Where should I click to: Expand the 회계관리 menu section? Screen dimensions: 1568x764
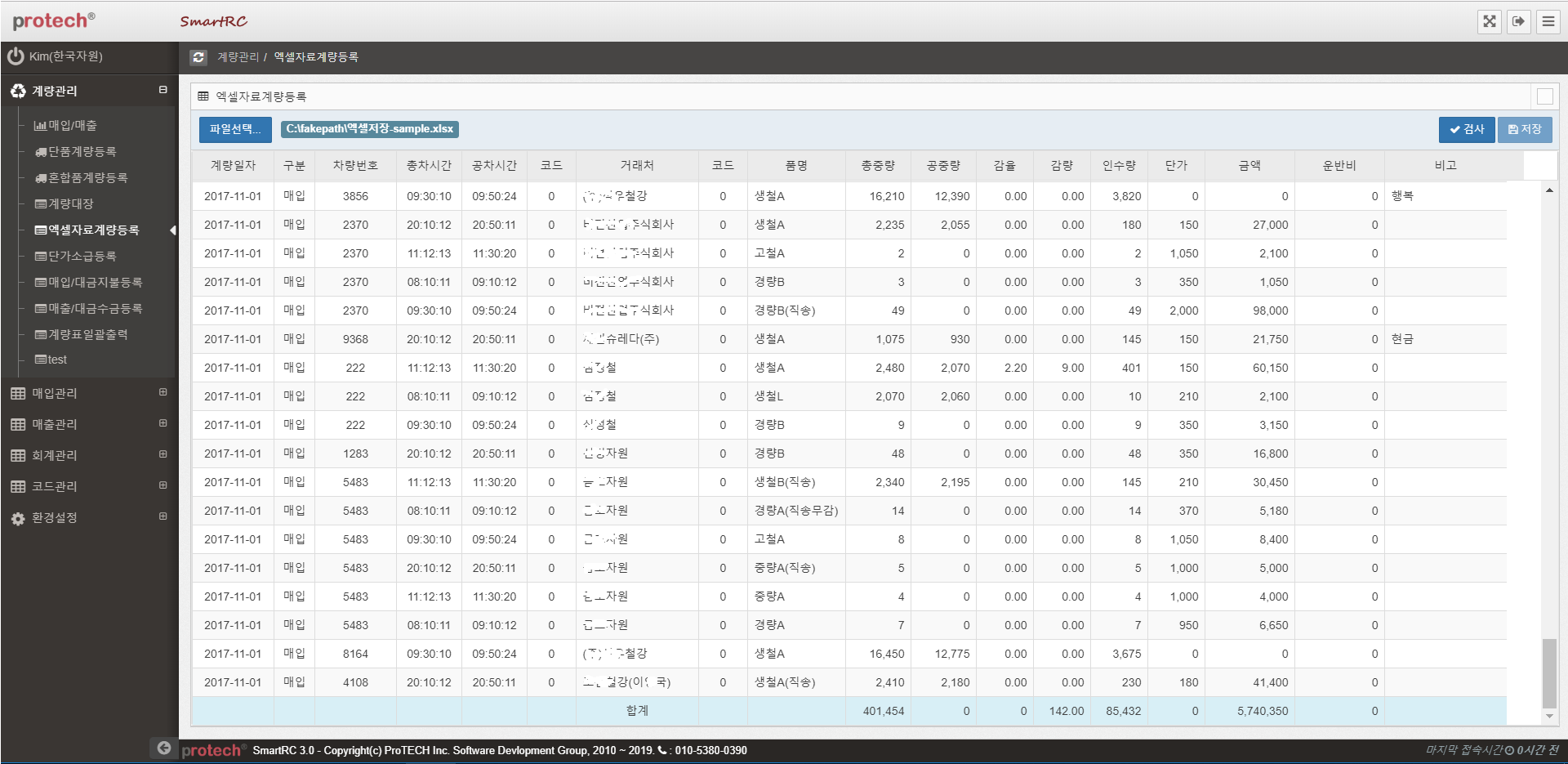click(163, 455)
